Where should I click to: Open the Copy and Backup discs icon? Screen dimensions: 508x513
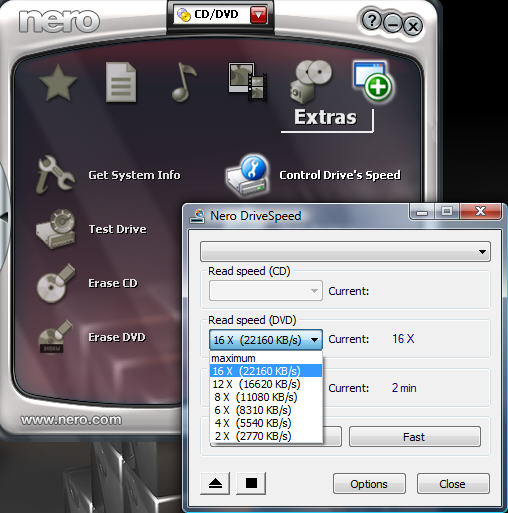pos(311,81)
